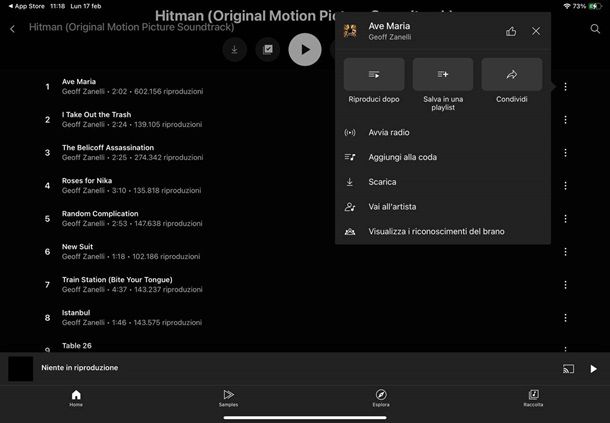Play the album with the large play button
The width and height of the screenshot is (610, 423).
click(x=305, y=49)
